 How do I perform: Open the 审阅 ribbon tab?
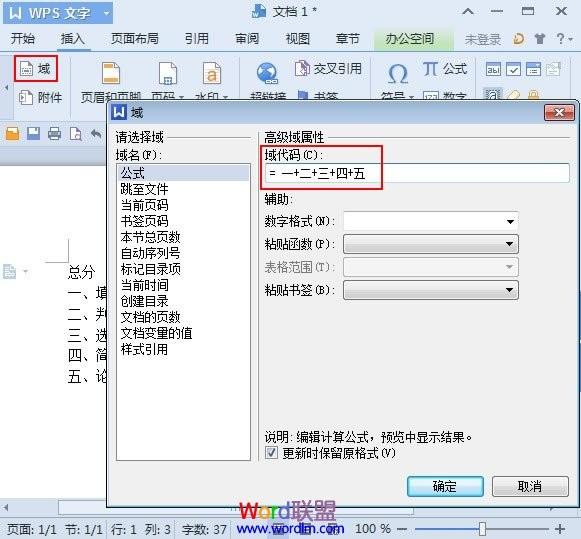tap(247, 39)
